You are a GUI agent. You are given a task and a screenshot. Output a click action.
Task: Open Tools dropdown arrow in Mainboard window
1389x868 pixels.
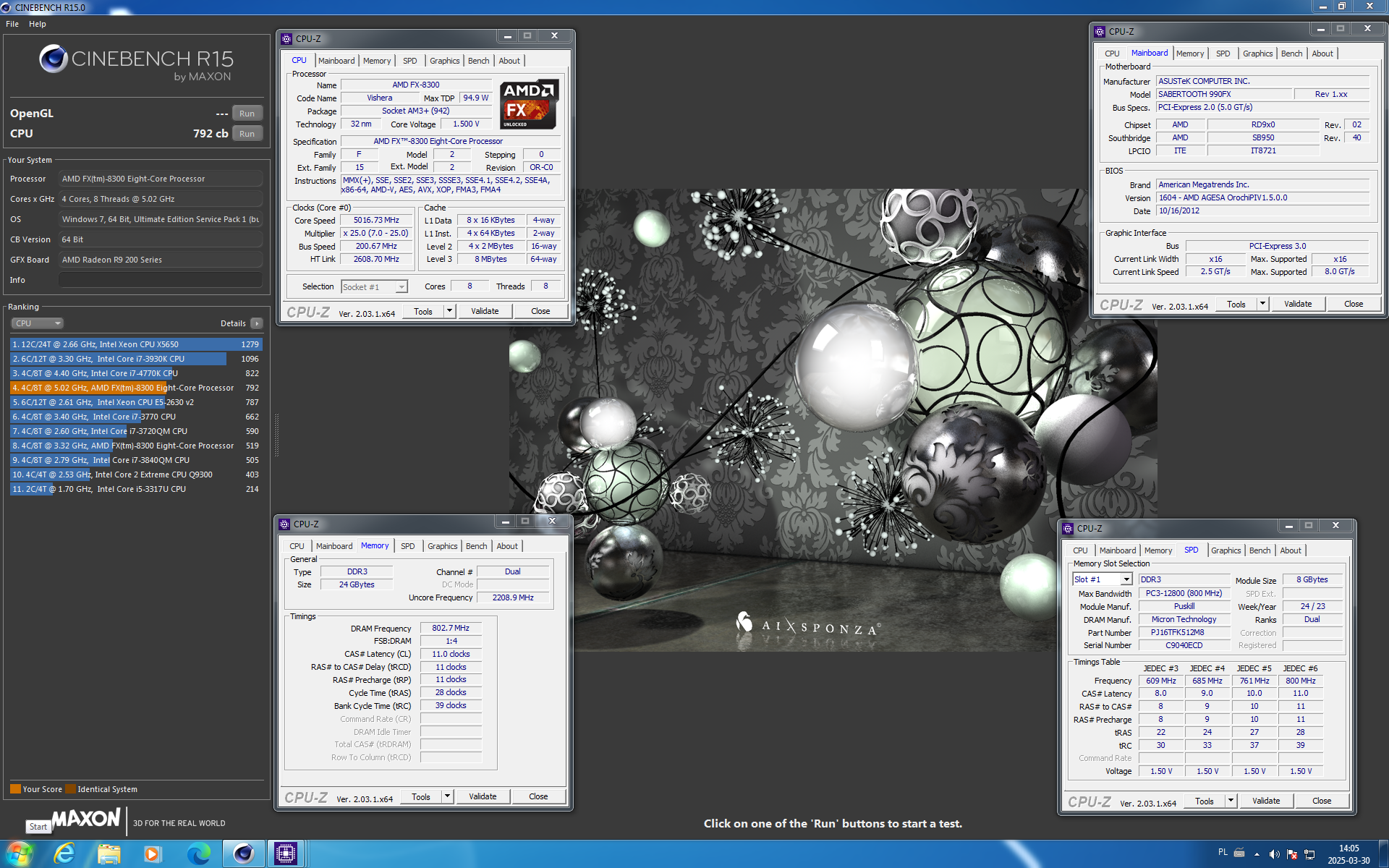pos(1262,305)
